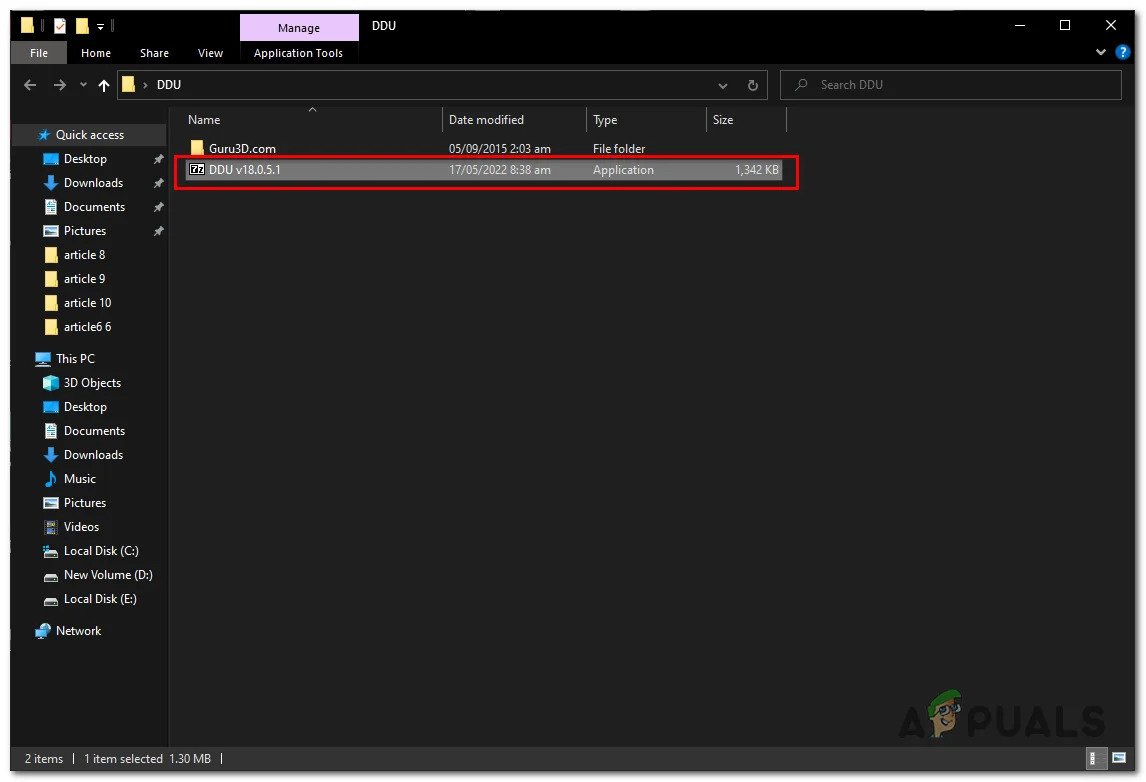Click the 17/05/2022 8:38 am date cell
This screenshot has width=1146, height=782.
pos(500,170)
